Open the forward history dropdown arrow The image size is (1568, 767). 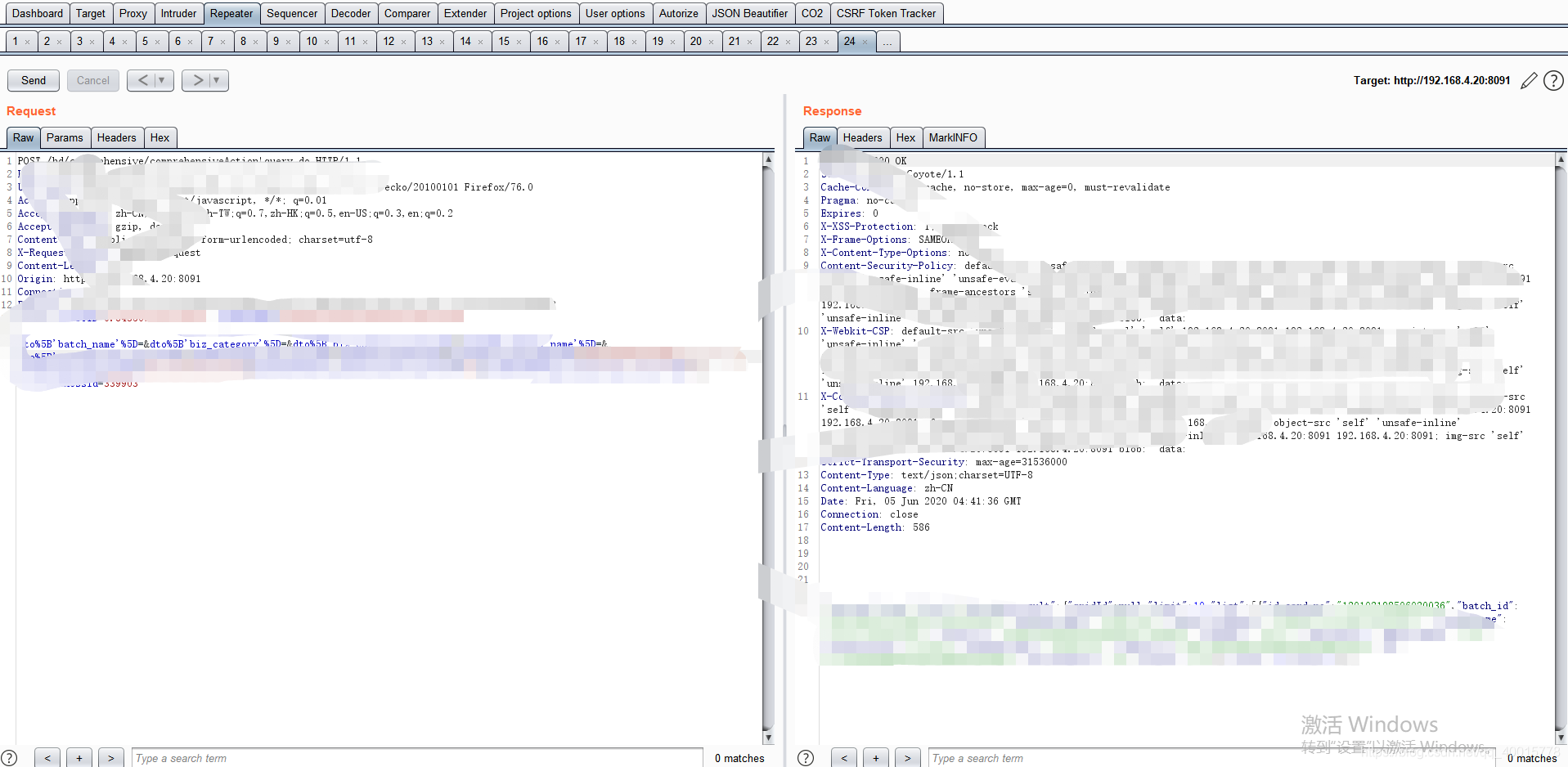click(217, 80)
